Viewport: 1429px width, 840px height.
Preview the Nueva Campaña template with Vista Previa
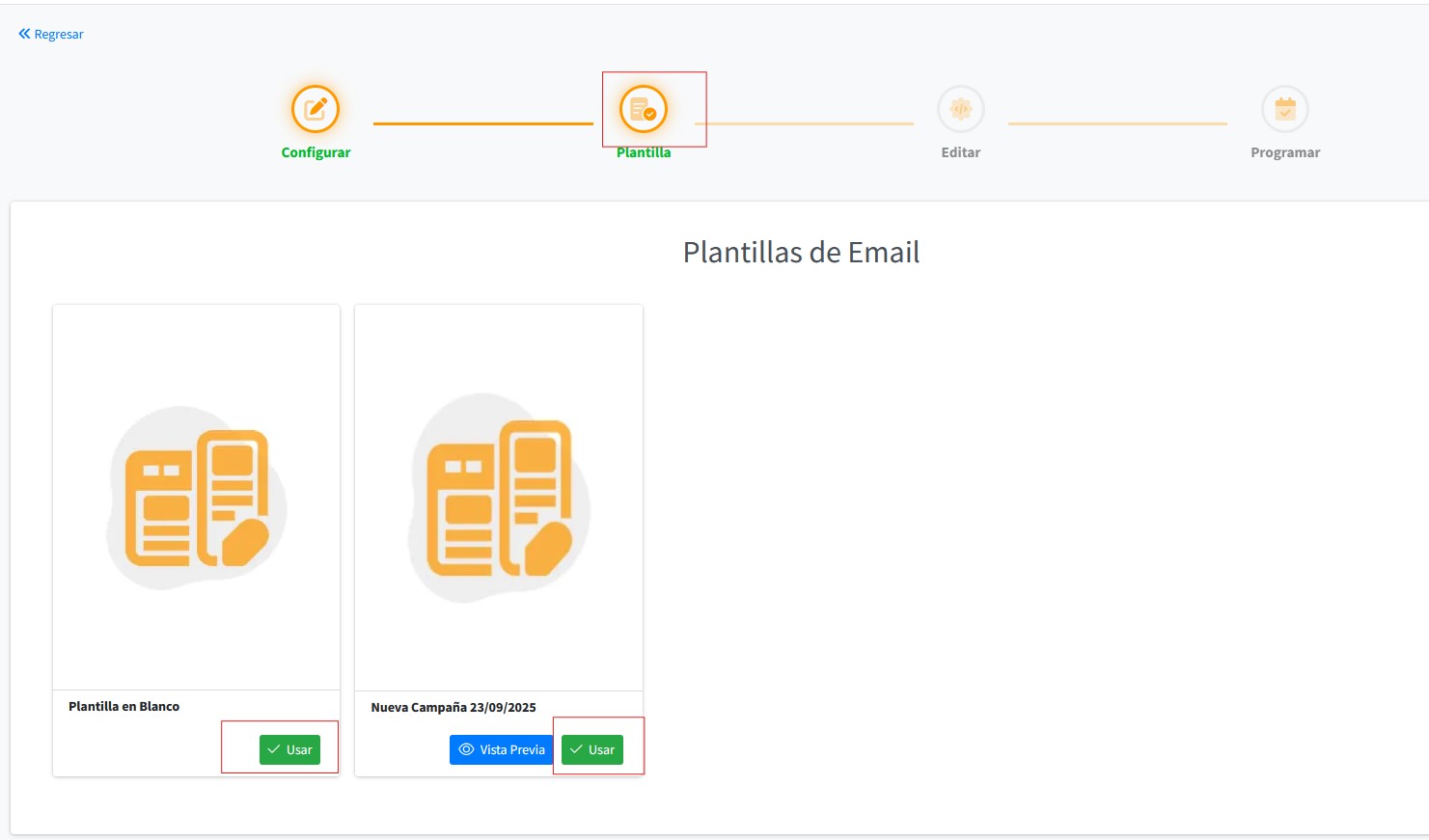pos(502,749)
